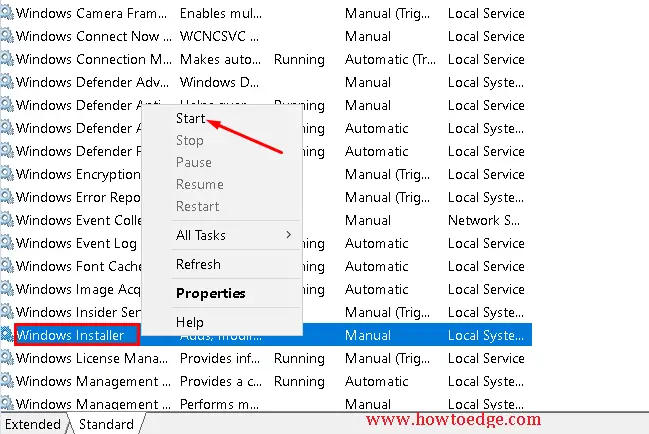The width and height of the screenshot is (649, 434).
Task: Click the Windows Event Collector service name
Action: [x=78, y=220]
